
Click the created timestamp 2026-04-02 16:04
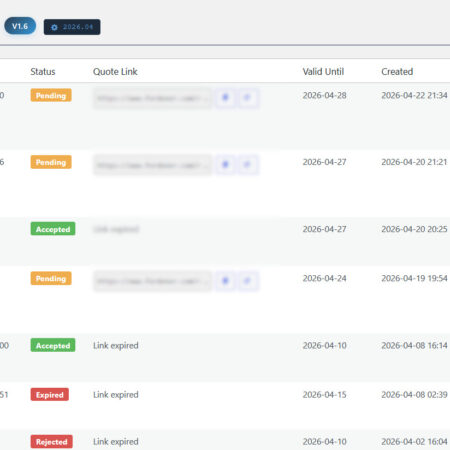point(414,442)
